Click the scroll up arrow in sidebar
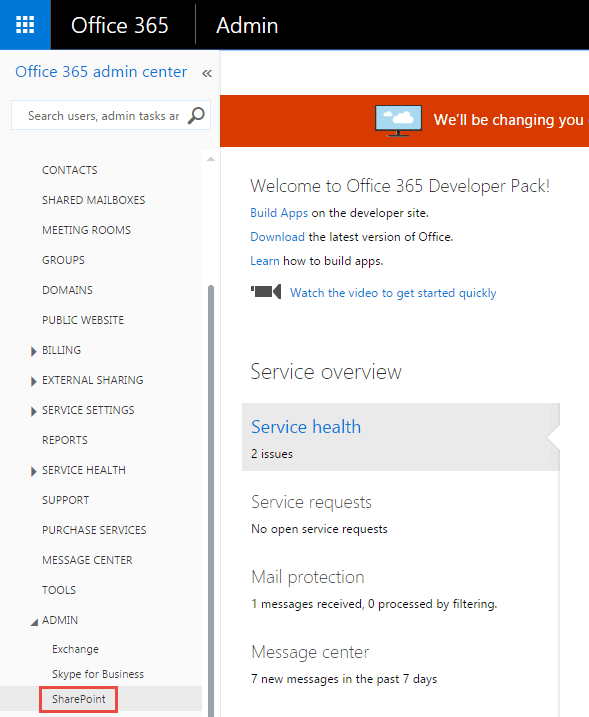Image resolution: width=589 pixels, height=717 pixels. (x=211, y=159)
